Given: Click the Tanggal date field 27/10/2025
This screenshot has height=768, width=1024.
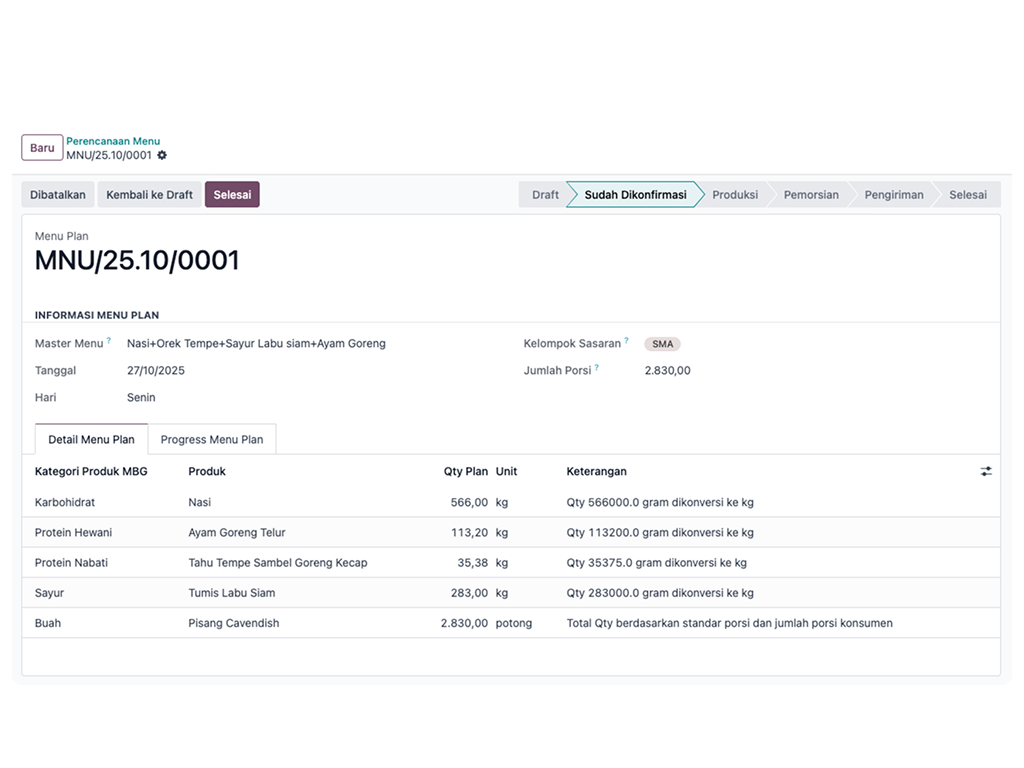Looking at the screenshot, I should [x=156, y=370].
